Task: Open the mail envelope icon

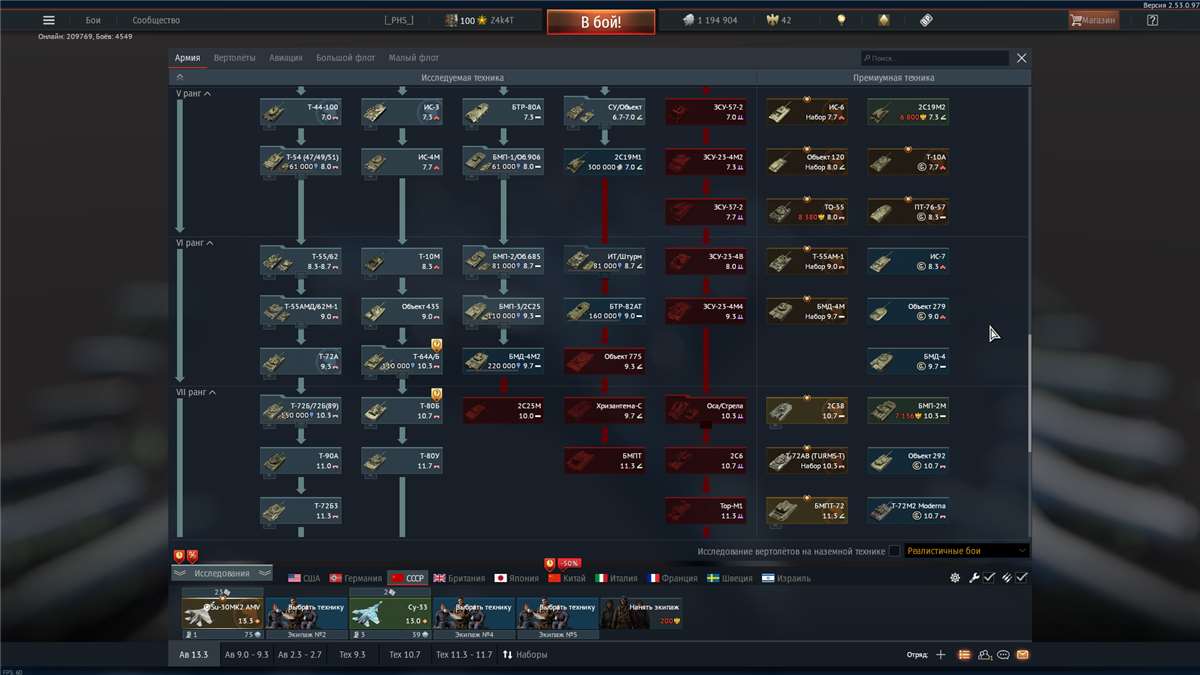Action: pos(1022,655)
